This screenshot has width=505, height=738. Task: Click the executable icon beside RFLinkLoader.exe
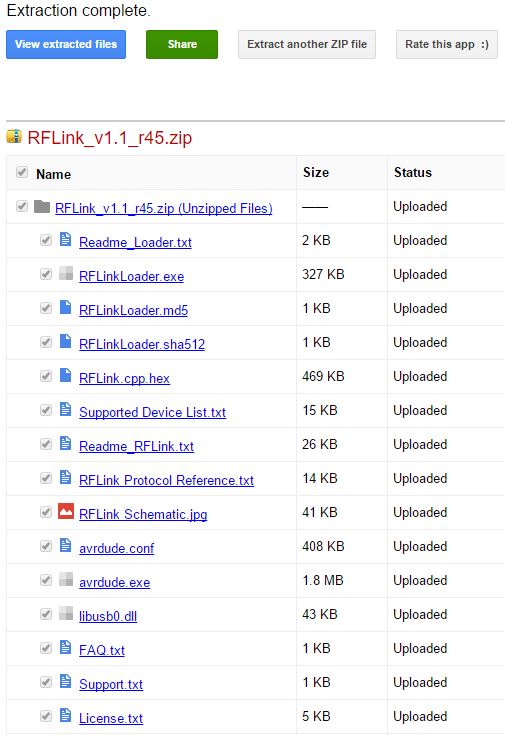pyautogui.click(x=66, y=273)
